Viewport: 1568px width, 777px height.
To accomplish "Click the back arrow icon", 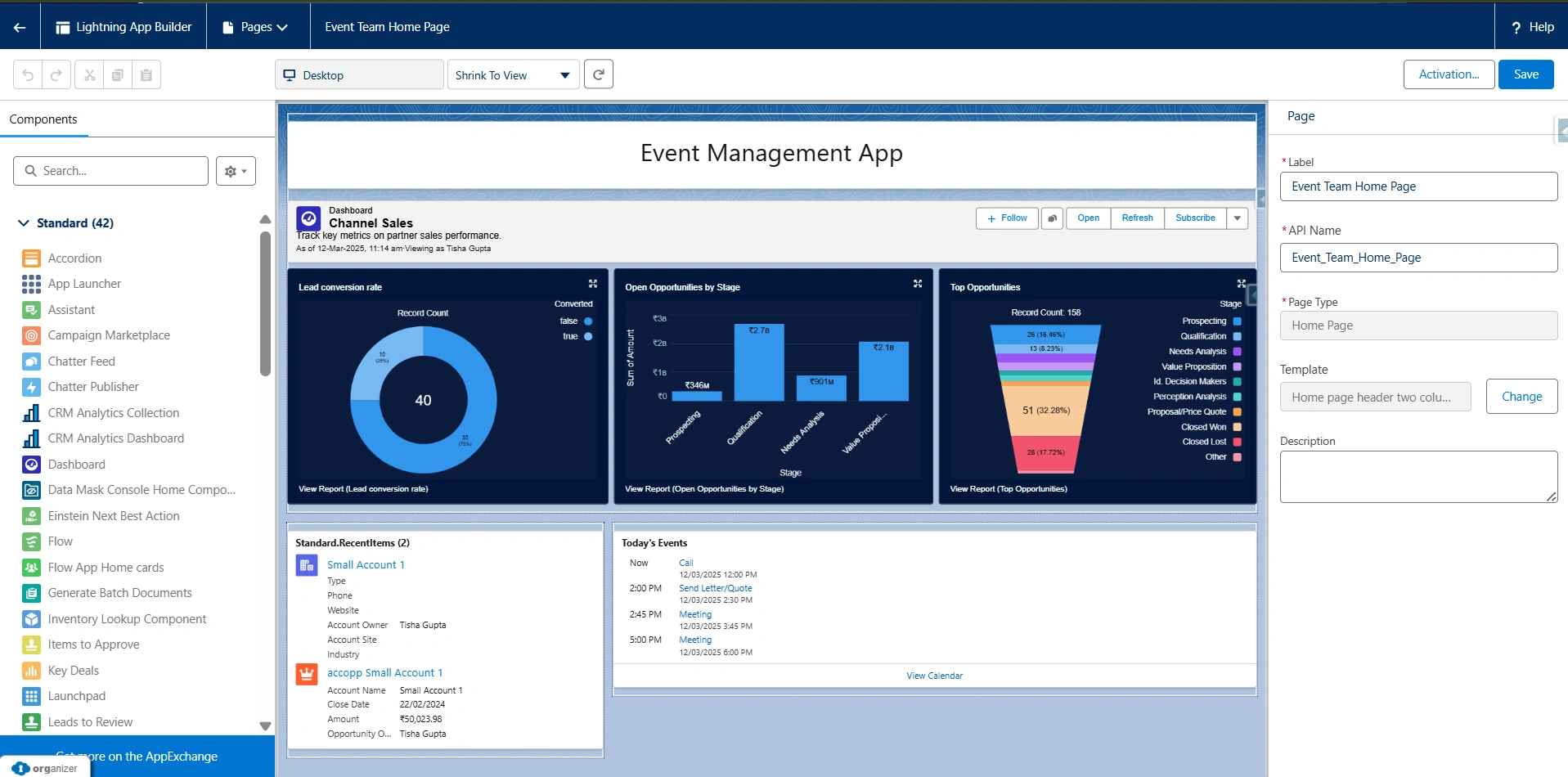I will pos(20,27).
